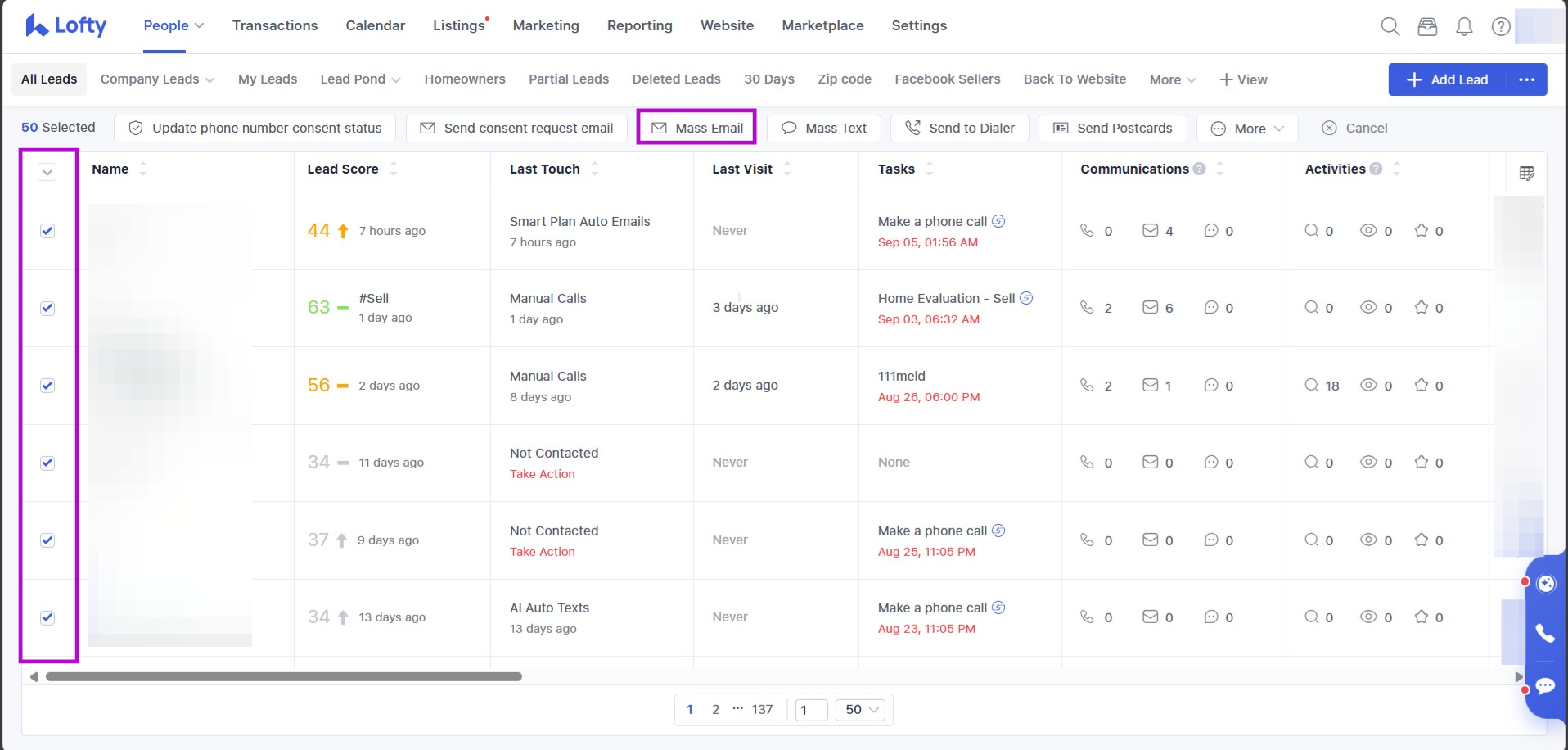
Task: Open the search magnifier icon in header
Action: [1390, 26]
